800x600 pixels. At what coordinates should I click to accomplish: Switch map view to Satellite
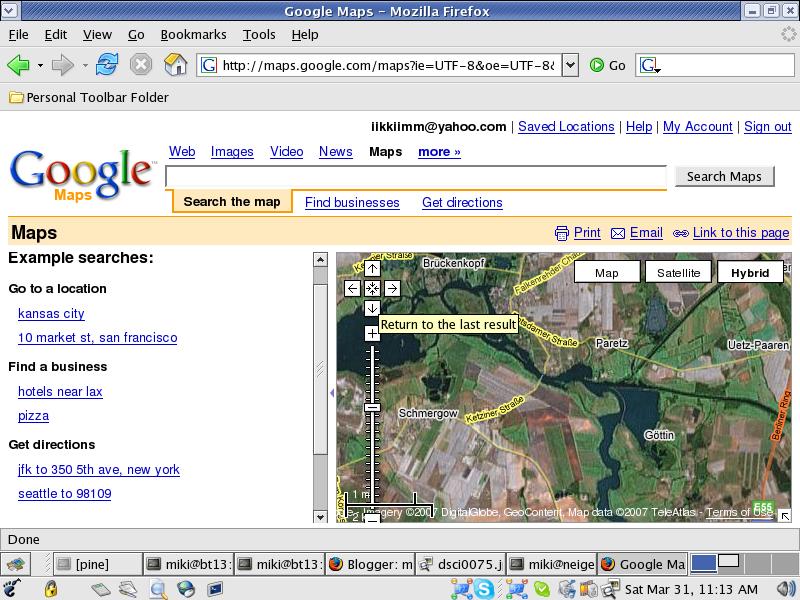[x=678, y=272]
